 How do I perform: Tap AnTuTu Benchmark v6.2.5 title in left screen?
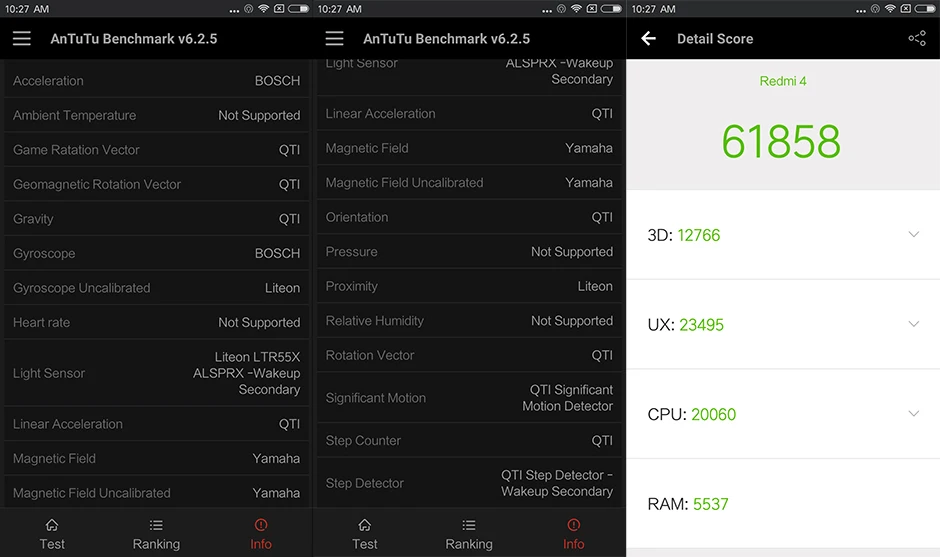[134, 39]
